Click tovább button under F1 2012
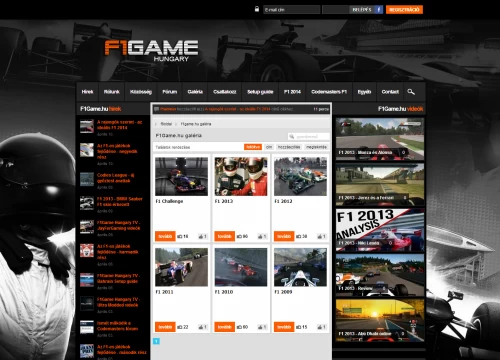500x360 pixels. point(284,236)
